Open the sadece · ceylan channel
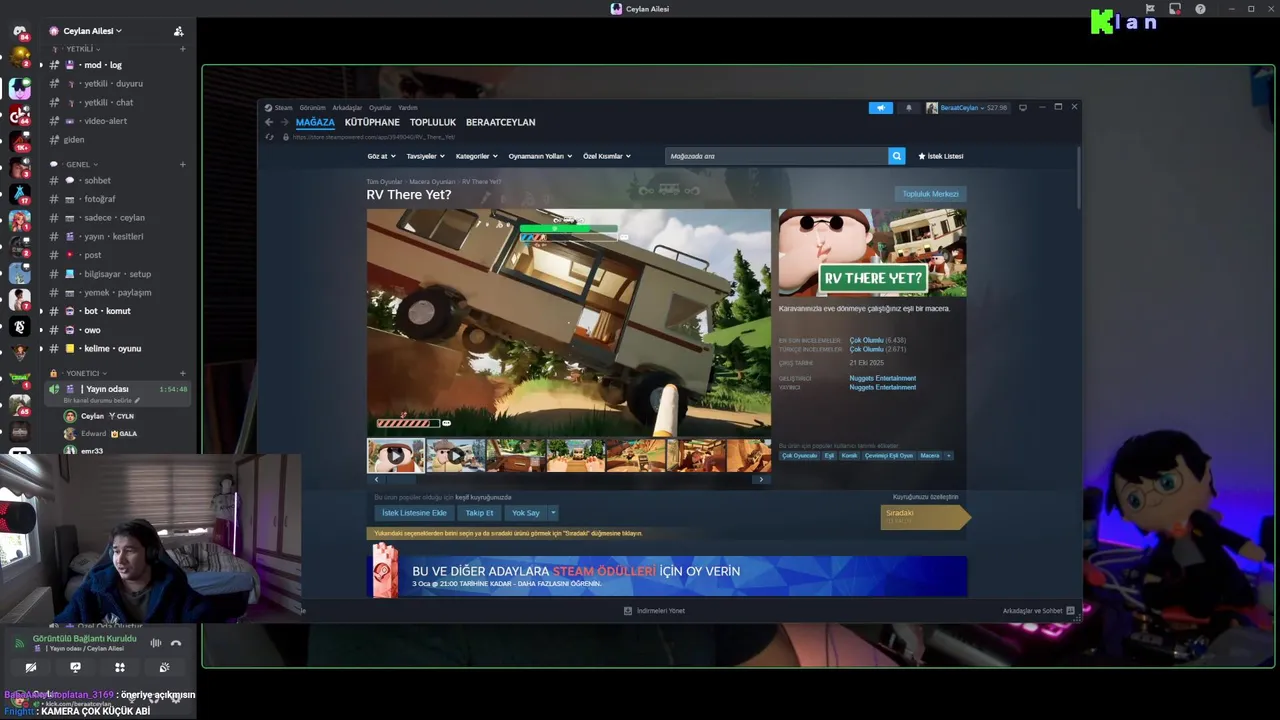This screenshot has height=720, width=1280. 116,218
